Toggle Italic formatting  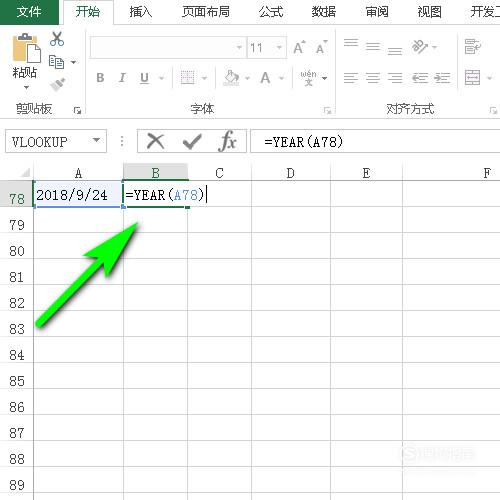coord(122,78)
